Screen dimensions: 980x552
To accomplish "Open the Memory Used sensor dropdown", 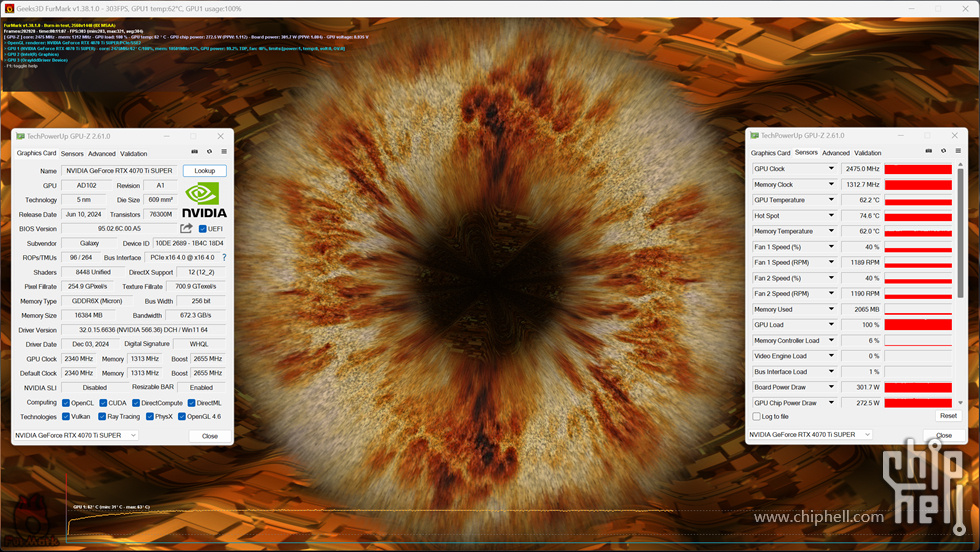I will tap(831, 309).
